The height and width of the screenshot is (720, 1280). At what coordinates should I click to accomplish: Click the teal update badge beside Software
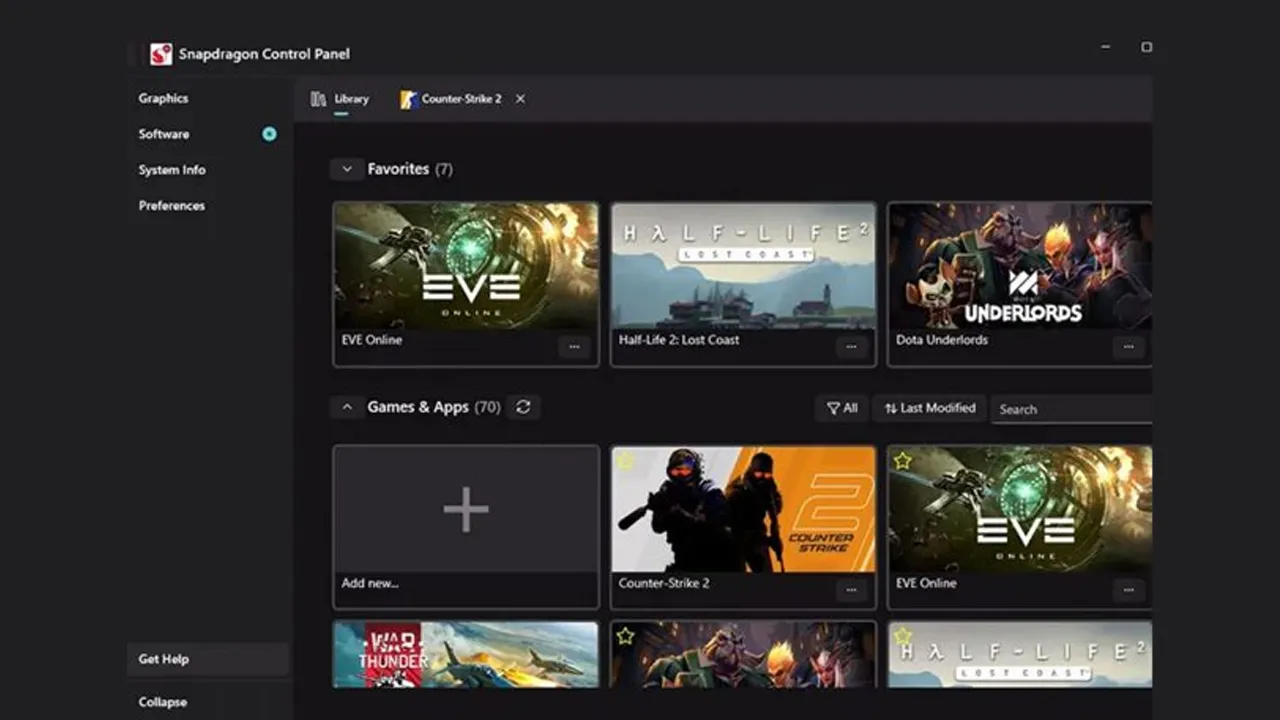[x=269, y=134]
